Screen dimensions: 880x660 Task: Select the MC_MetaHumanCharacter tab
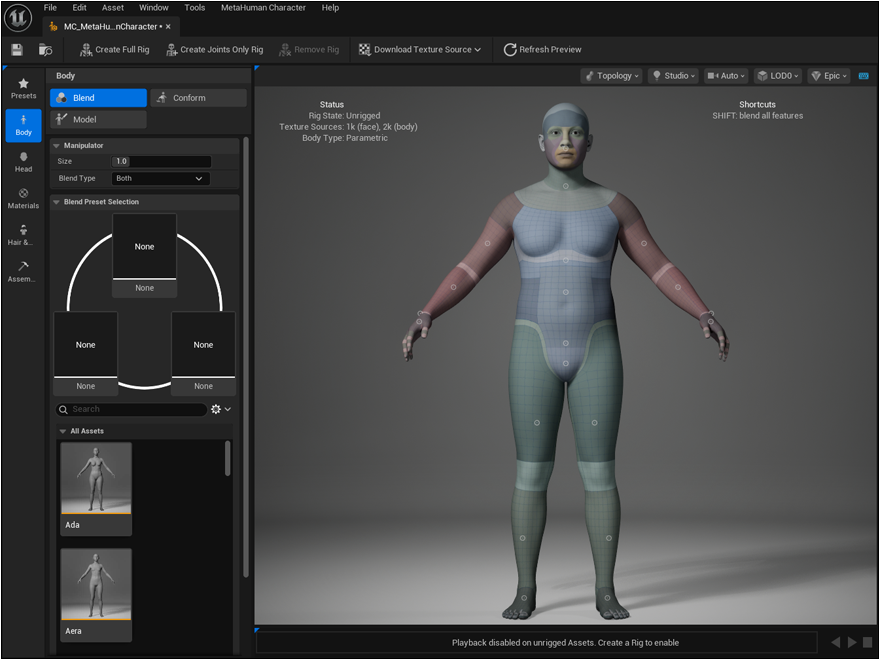110,26
